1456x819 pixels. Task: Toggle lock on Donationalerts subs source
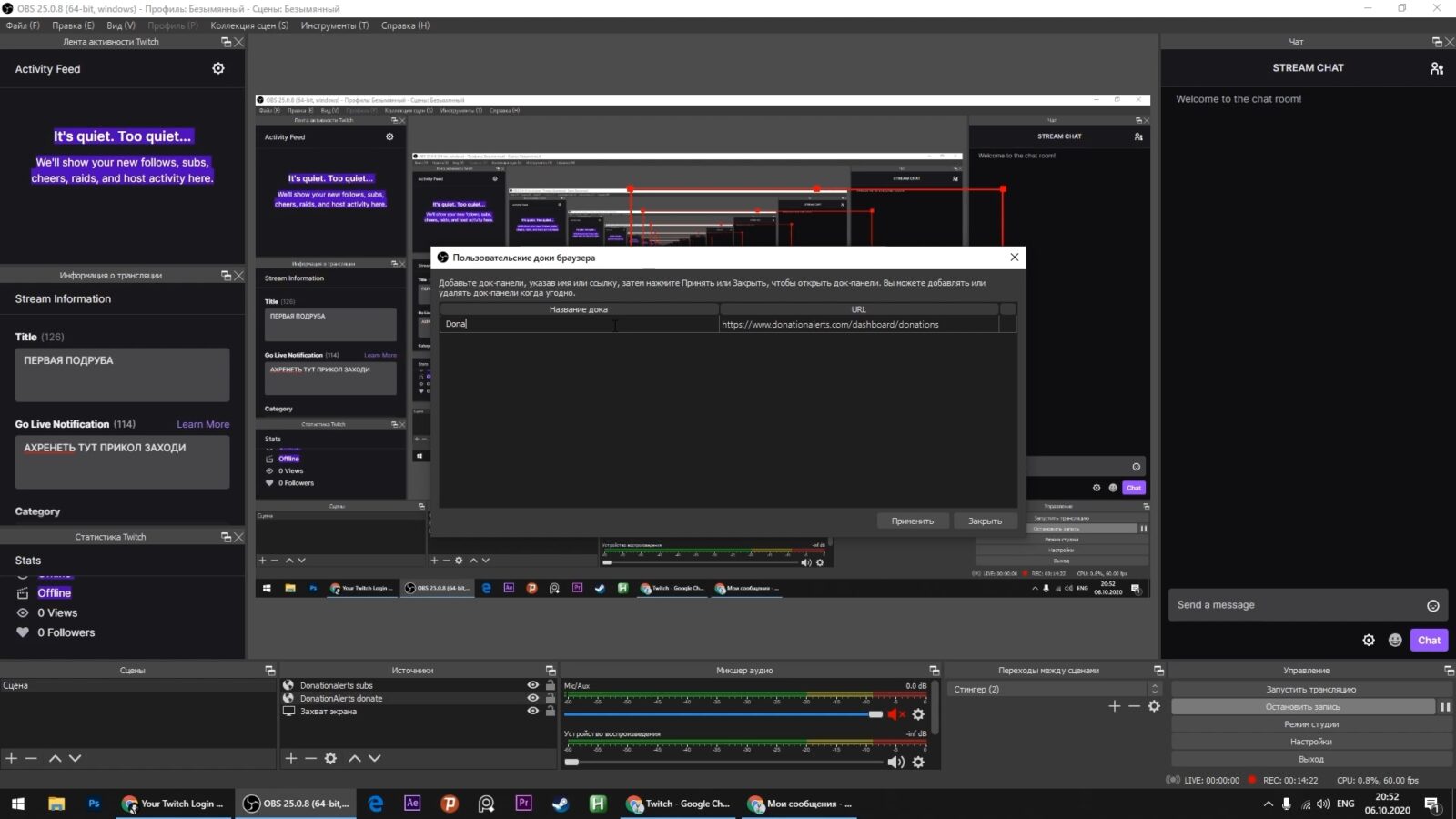[x=550, y=685]
